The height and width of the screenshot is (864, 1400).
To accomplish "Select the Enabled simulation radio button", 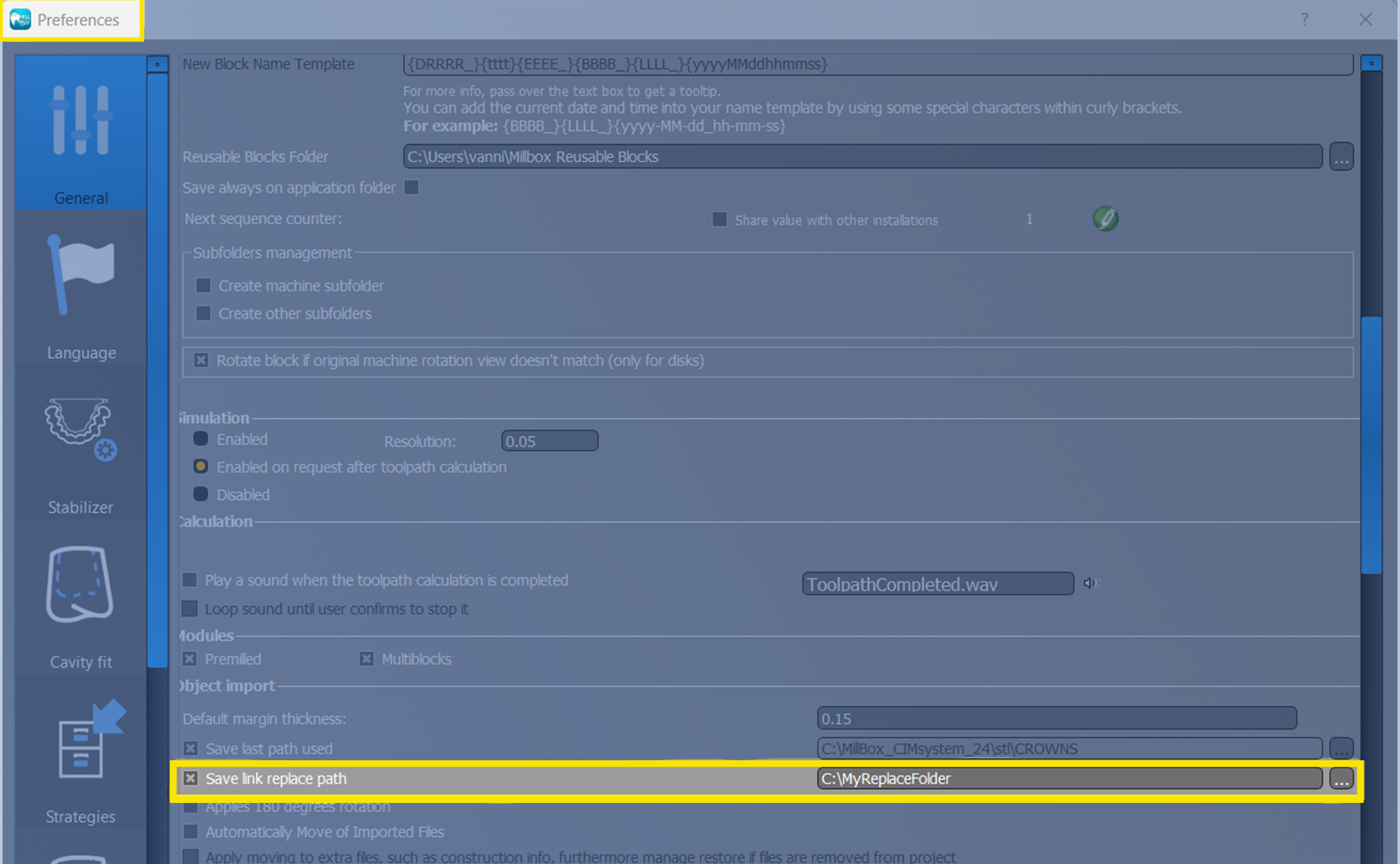I will click(x=200, y=439).
